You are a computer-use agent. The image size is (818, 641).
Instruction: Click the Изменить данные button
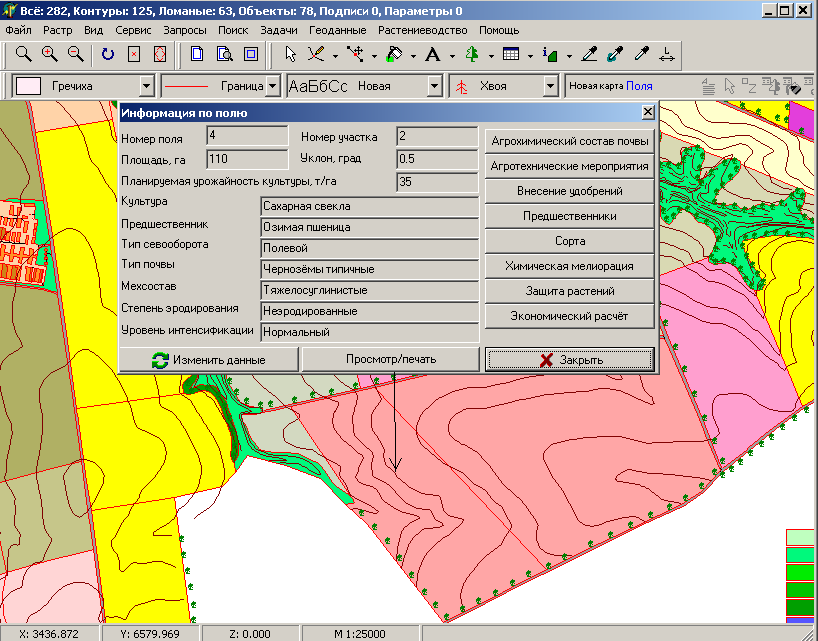point(209,359)
